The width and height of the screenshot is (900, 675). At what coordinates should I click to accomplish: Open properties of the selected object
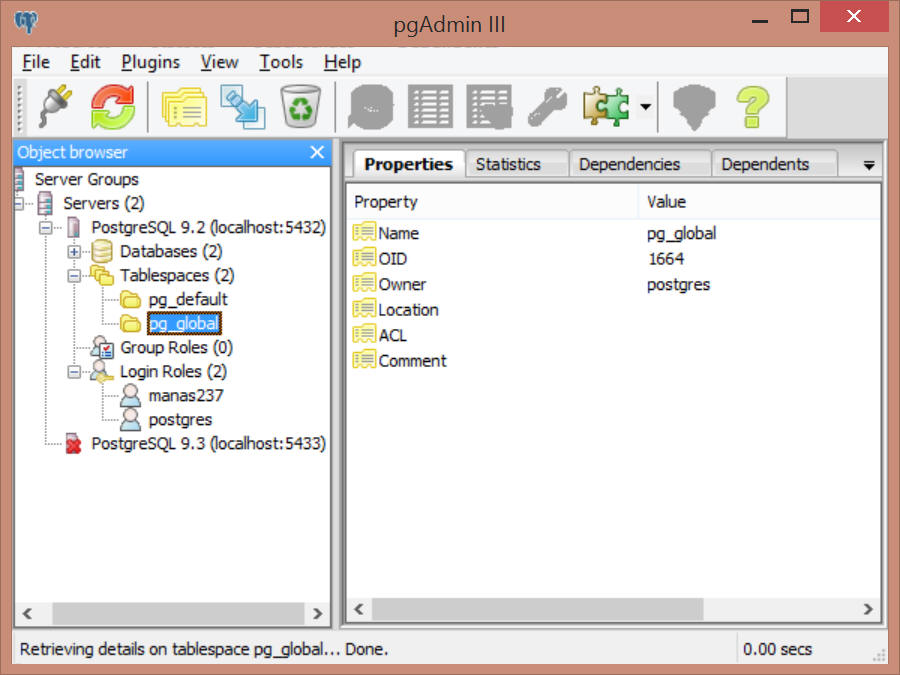[184, 107]
